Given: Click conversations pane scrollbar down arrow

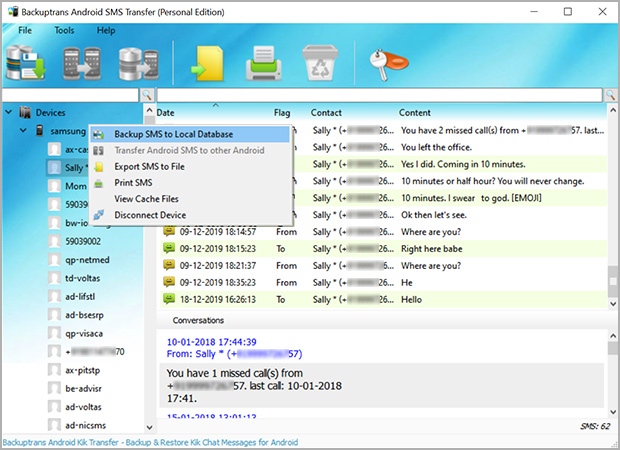Looking at the screenshot, I should tap(613, 412).
